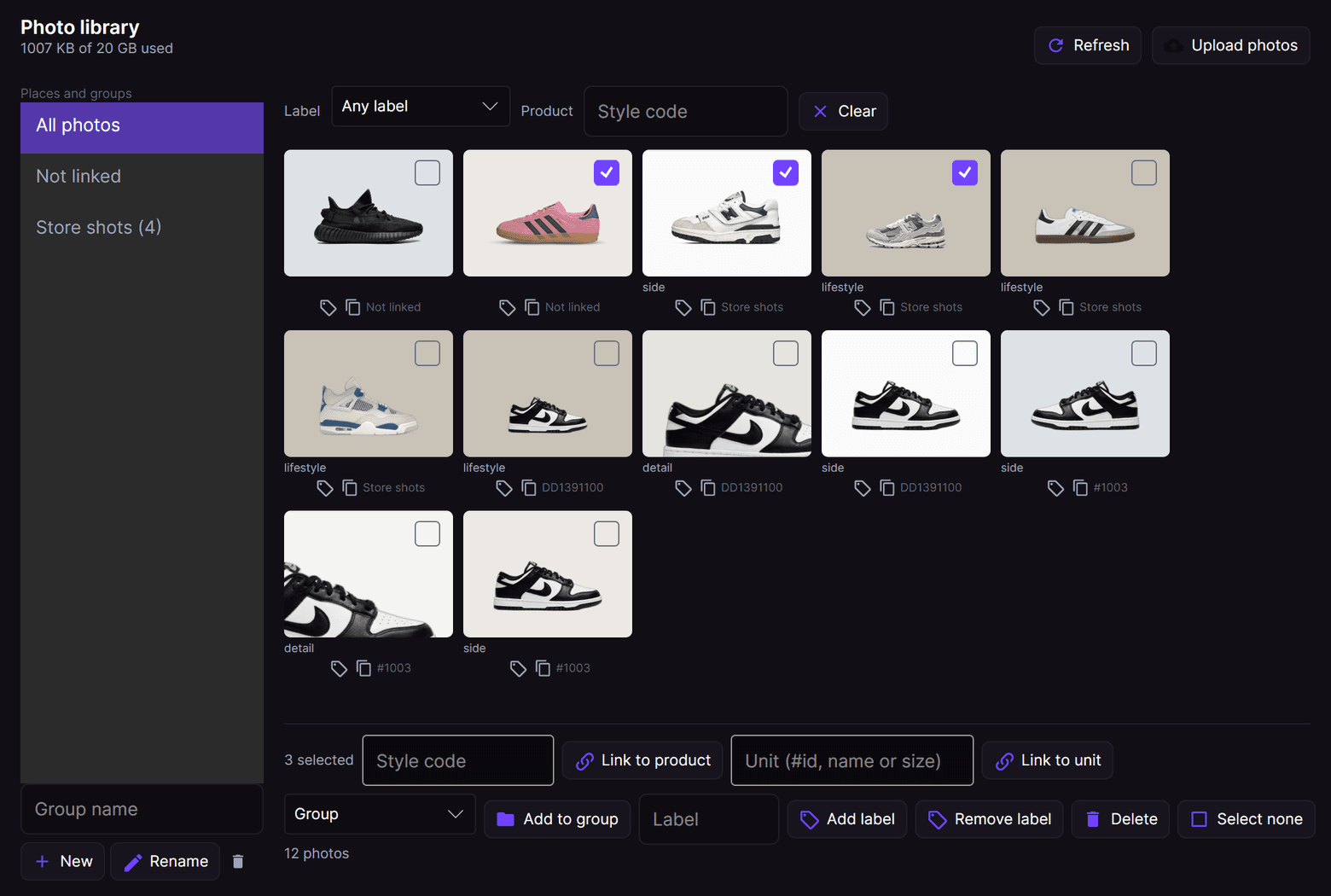Click the trash icon next to the Rename button
Image resolution: width=1331 pixels, height=896 pixels.
[x=238, y=862]
